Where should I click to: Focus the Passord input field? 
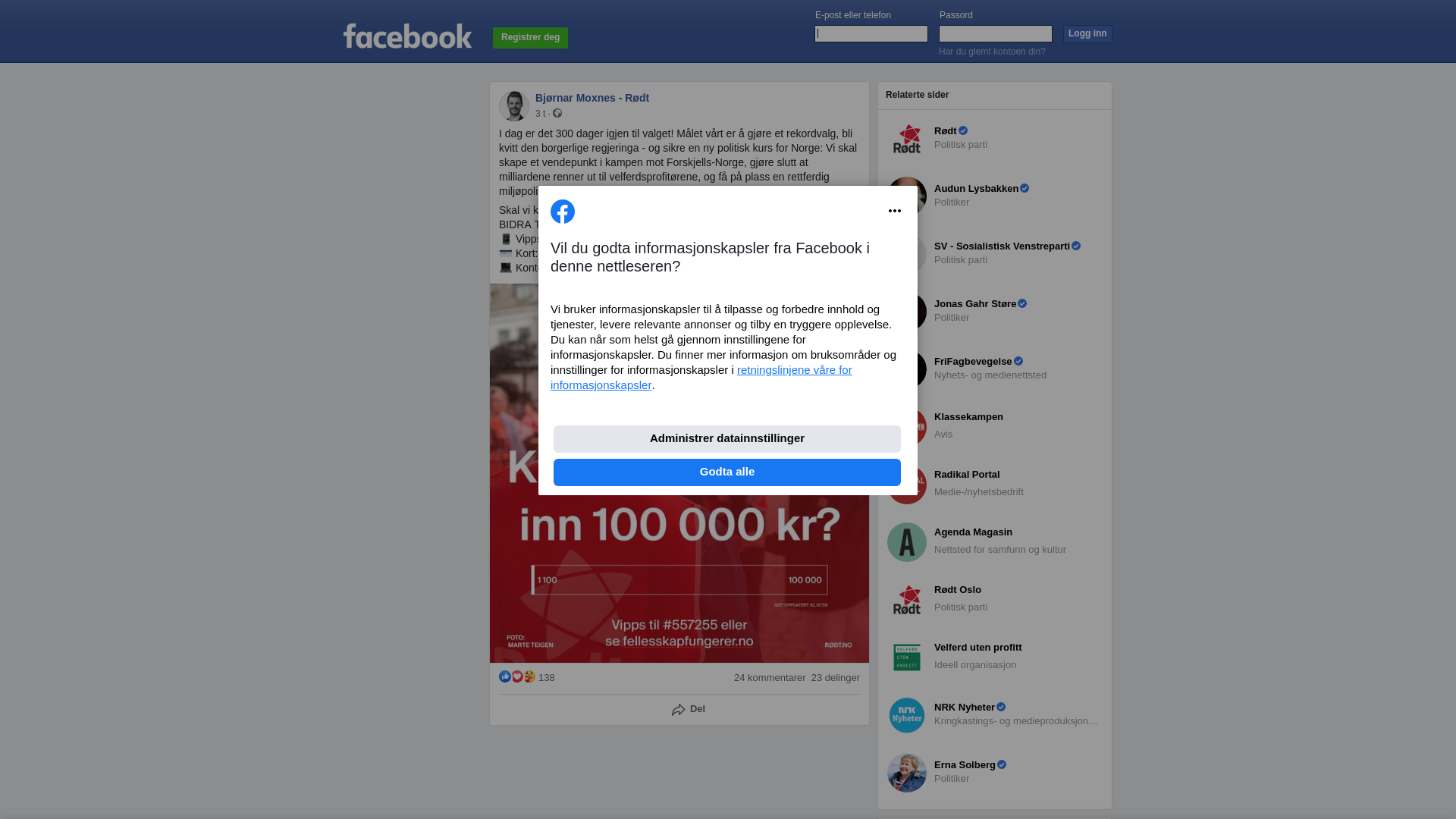tap(996, 33)
